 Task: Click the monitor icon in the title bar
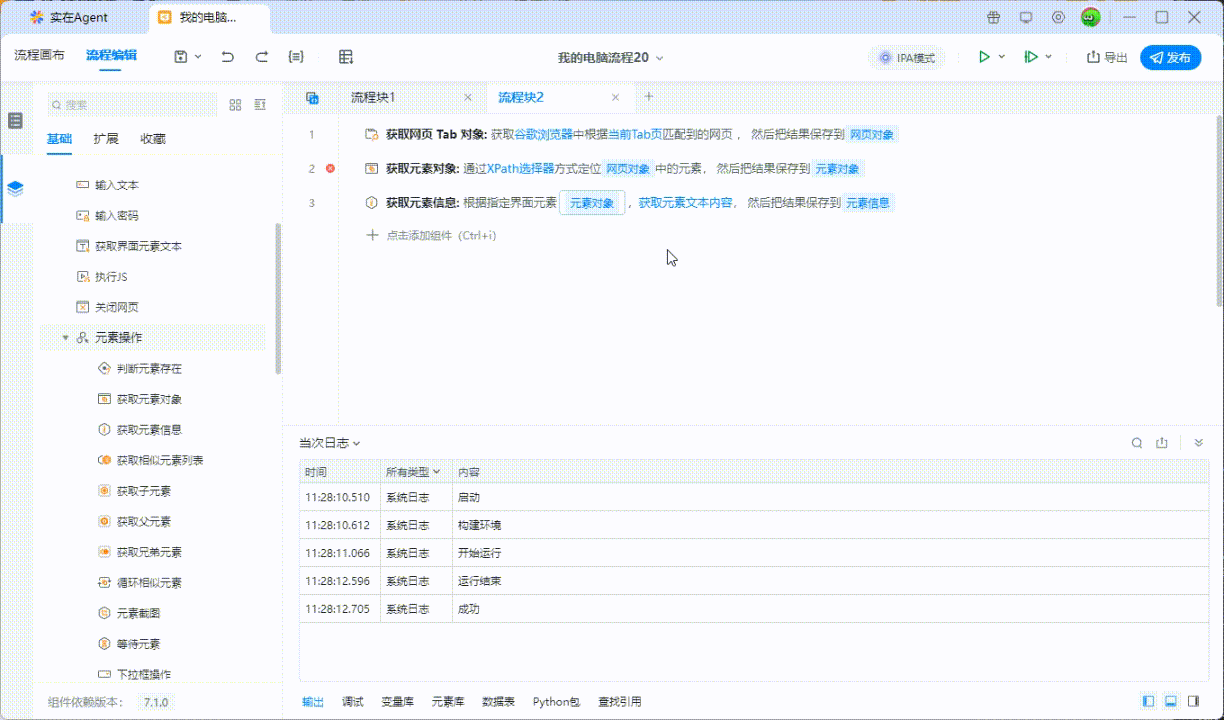[x=1025, y=17]
